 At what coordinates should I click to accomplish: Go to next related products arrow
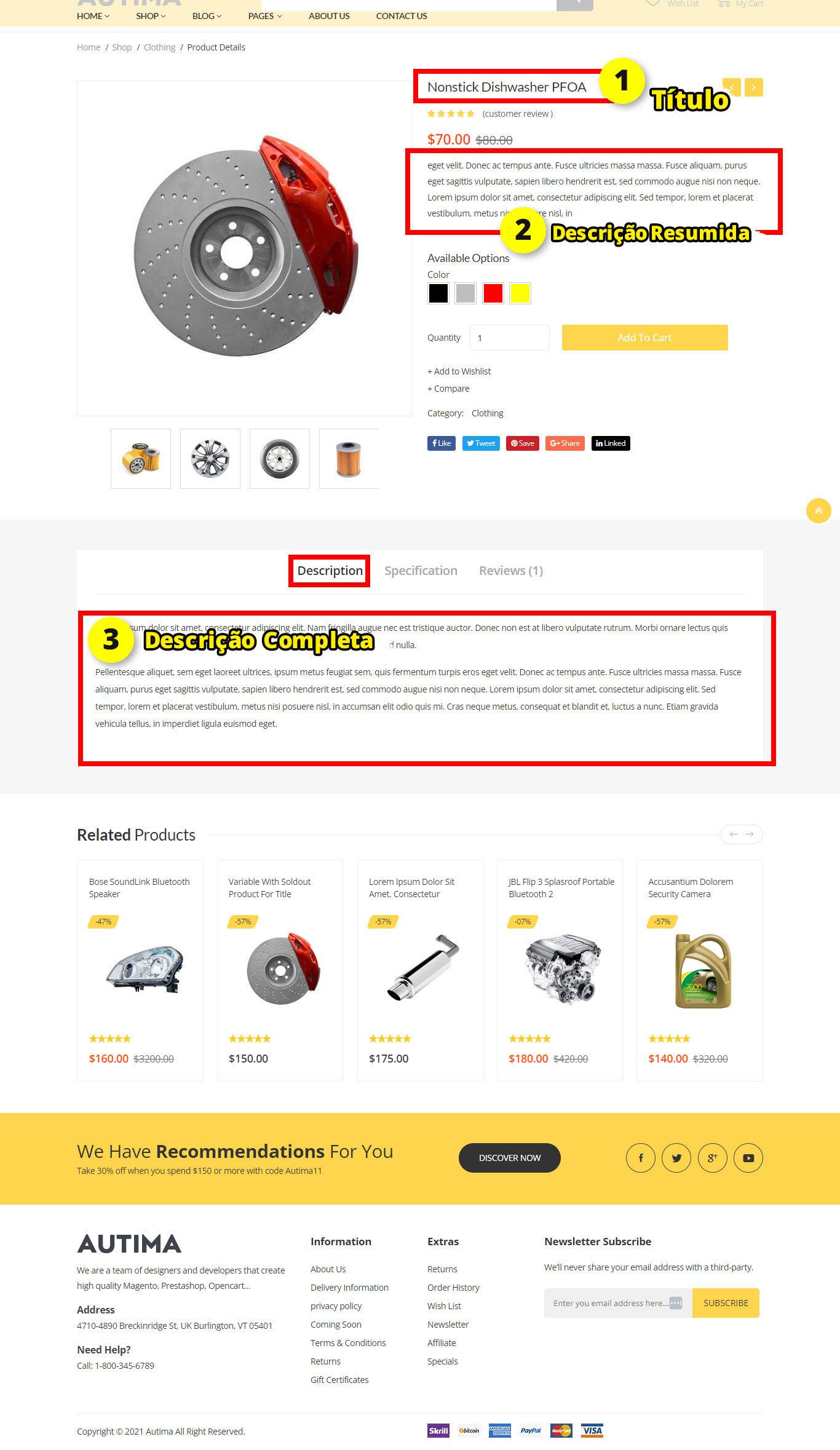point(750,834)
